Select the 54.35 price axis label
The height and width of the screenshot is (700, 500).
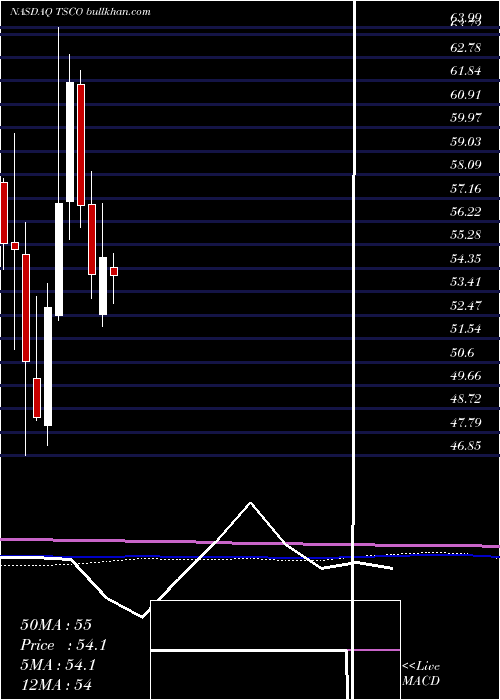coord(466,258)
